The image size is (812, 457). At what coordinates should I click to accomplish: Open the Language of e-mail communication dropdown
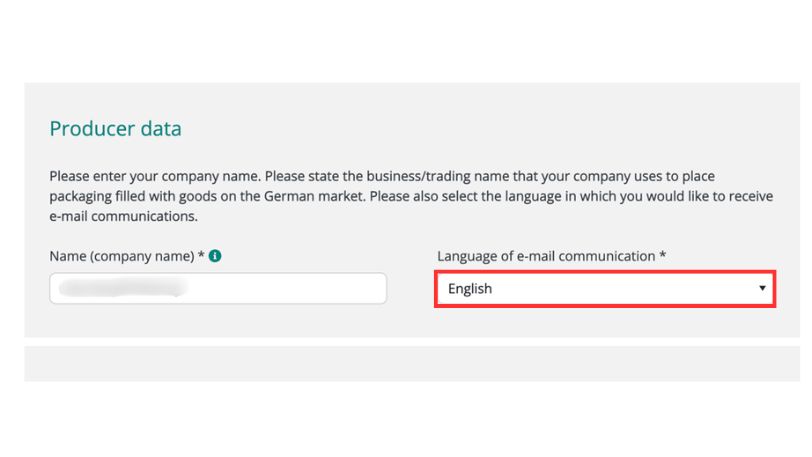click(x=604, y=289)
